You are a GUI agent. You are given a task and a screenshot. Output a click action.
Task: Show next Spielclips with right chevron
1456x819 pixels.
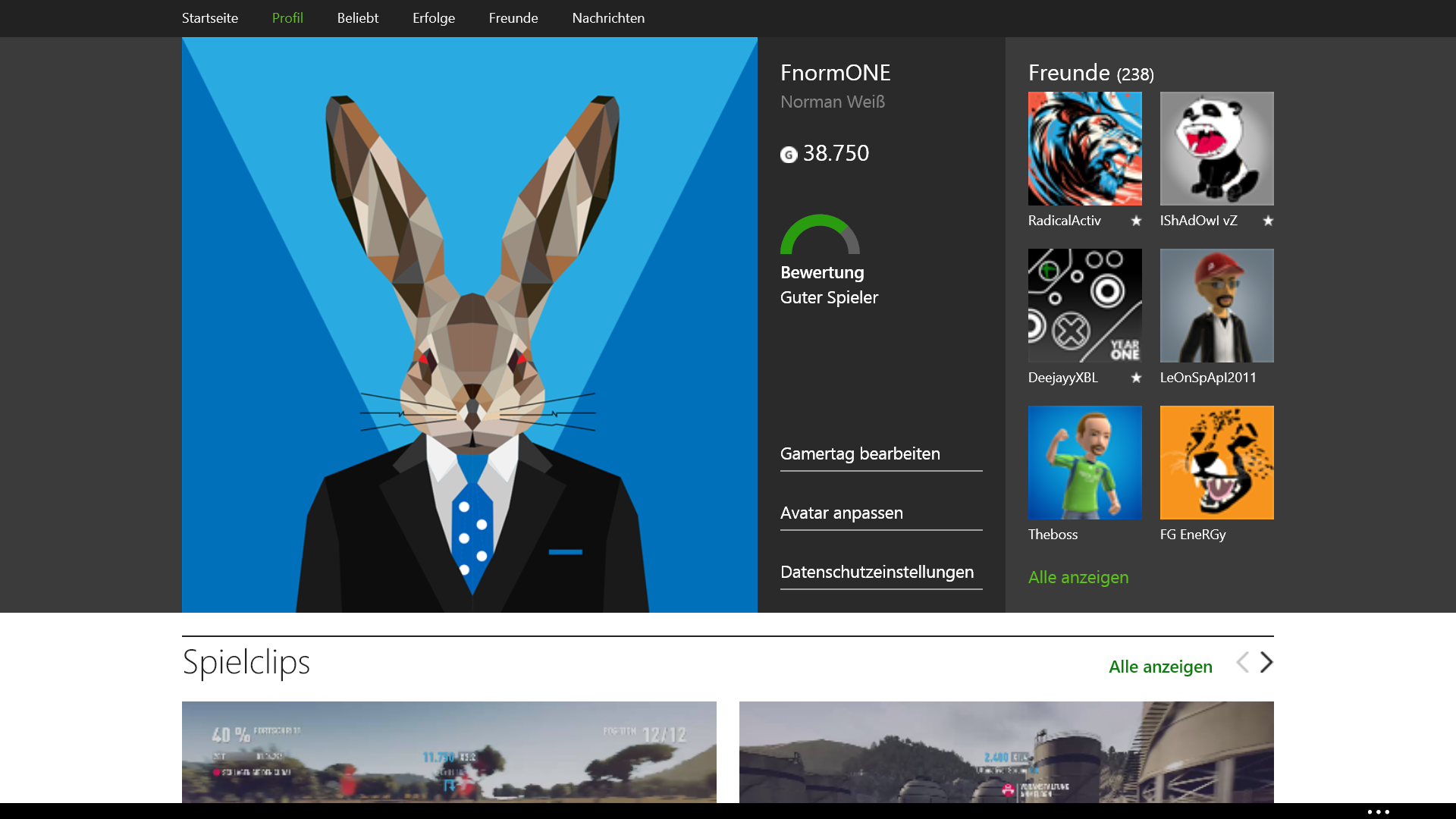click(1266, 663)
